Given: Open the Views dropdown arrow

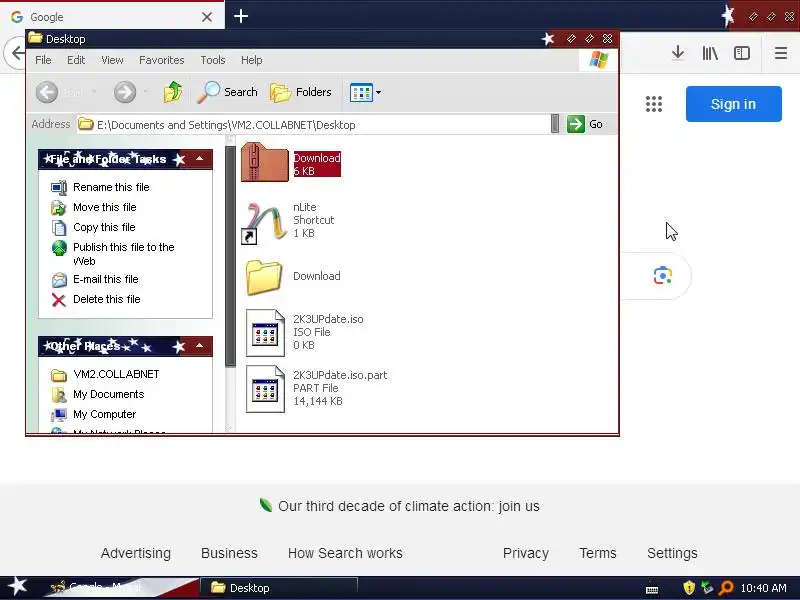Looking at the screenshot, I should (378, 93).
